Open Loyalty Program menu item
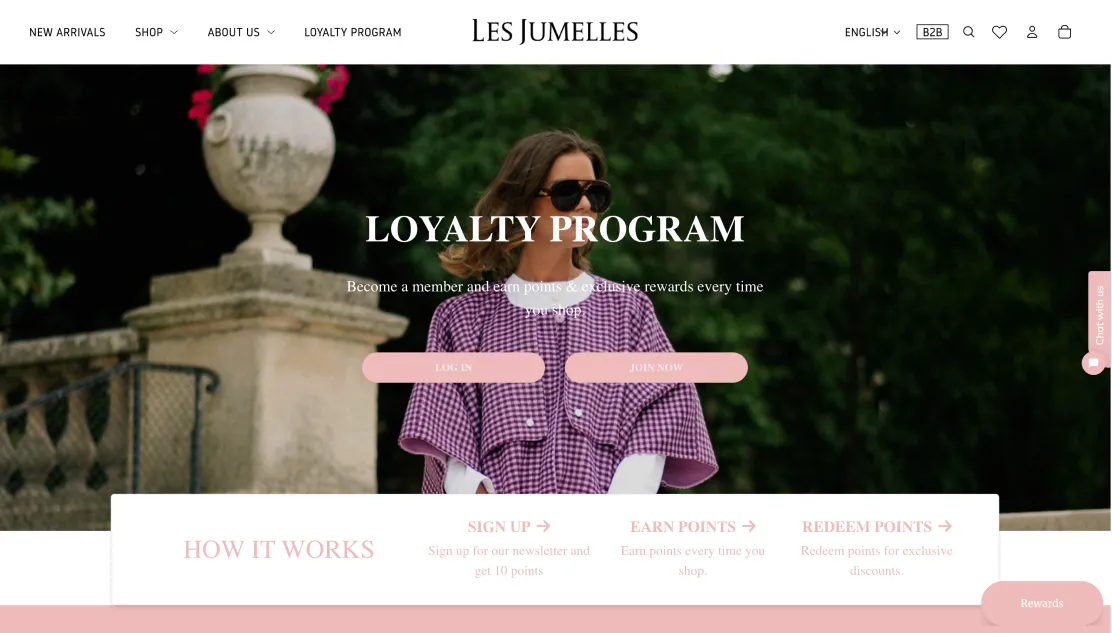 (x=352, y=32)
